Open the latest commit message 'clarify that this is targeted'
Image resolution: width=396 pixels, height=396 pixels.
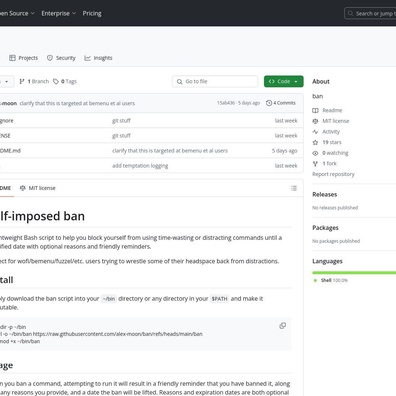click(77, 103)
